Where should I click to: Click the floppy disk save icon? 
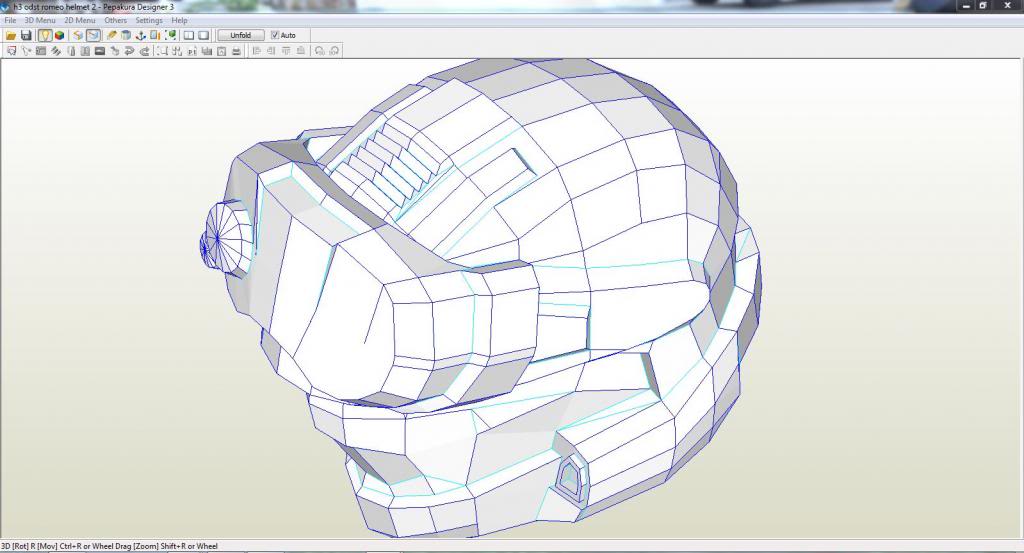pyautogui.click(x=26, y=35)
